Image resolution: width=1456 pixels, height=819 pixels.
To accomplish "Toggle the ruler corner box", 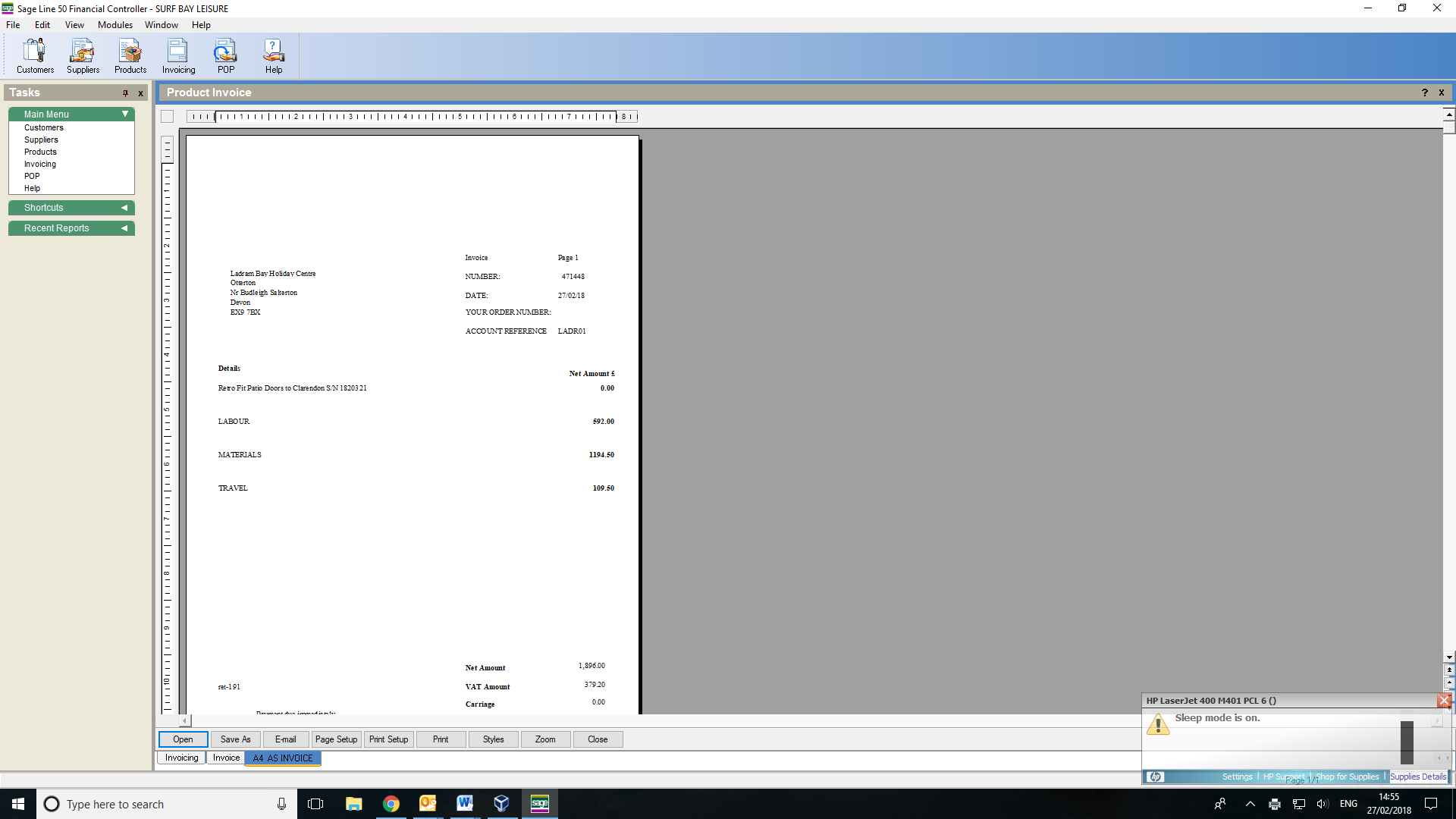I will [168, 117].
